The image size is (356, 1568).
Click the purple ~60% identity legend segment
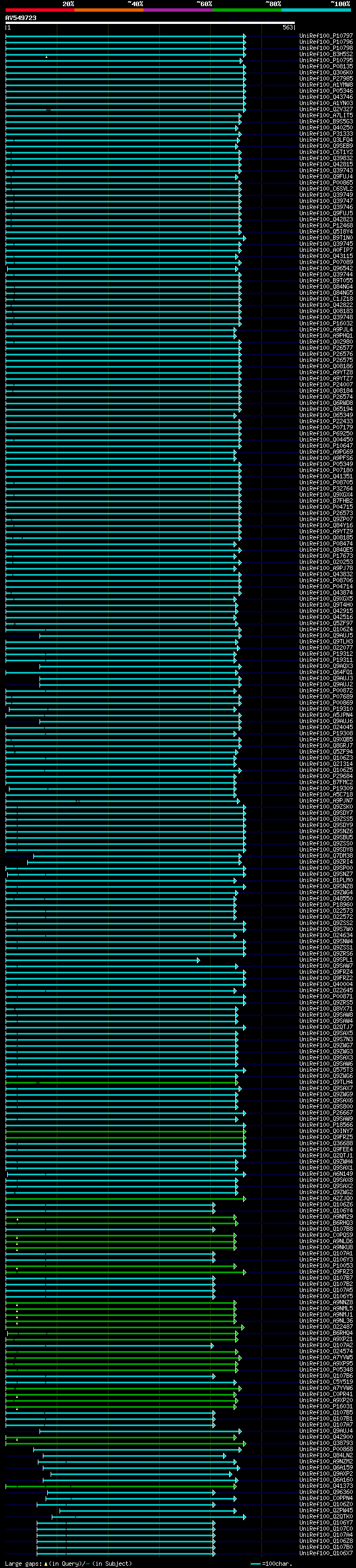(x=179, y=10)
